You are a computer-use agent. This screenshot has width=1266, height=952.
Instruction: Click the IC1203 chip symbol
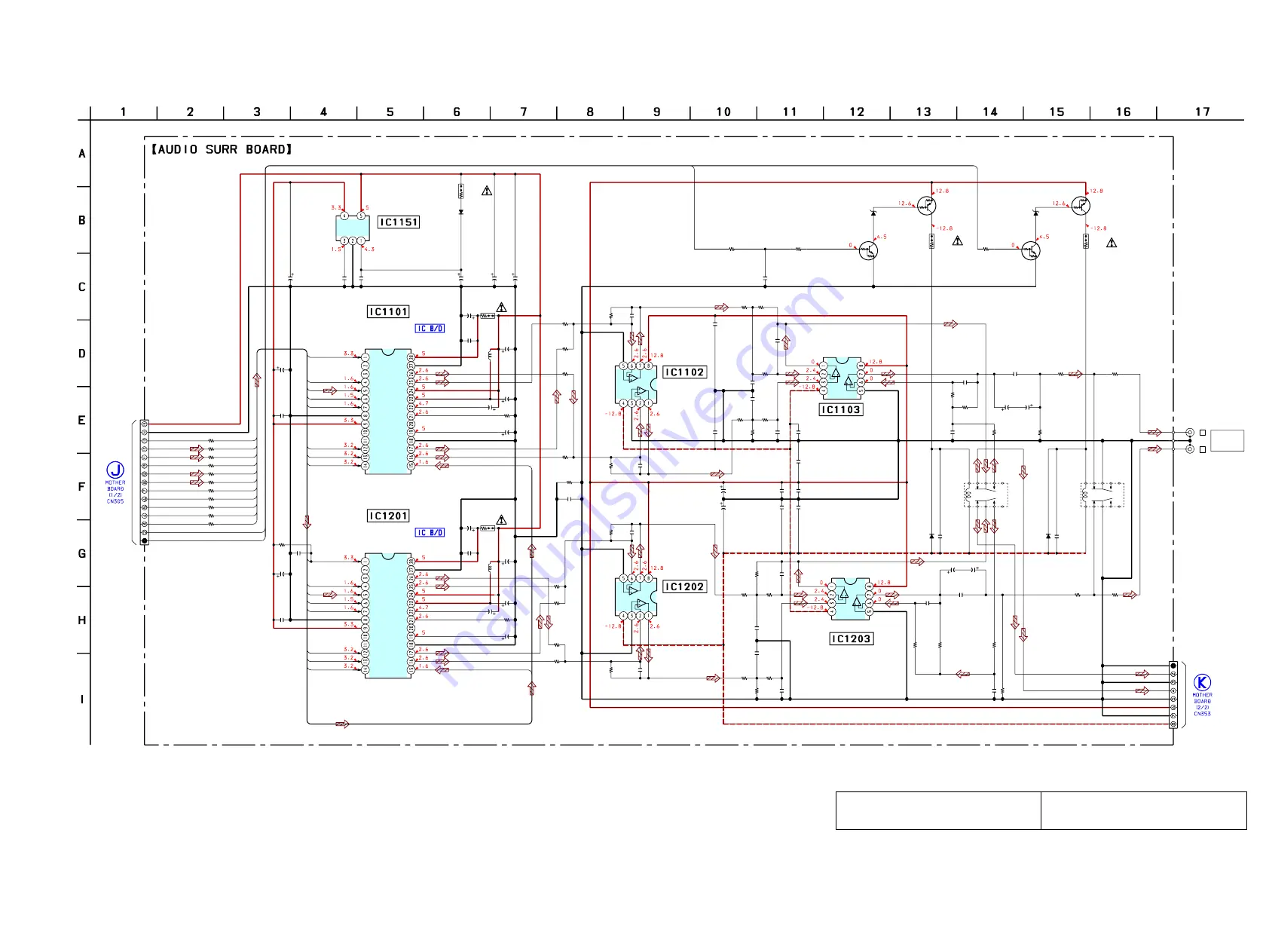point(852,598)
